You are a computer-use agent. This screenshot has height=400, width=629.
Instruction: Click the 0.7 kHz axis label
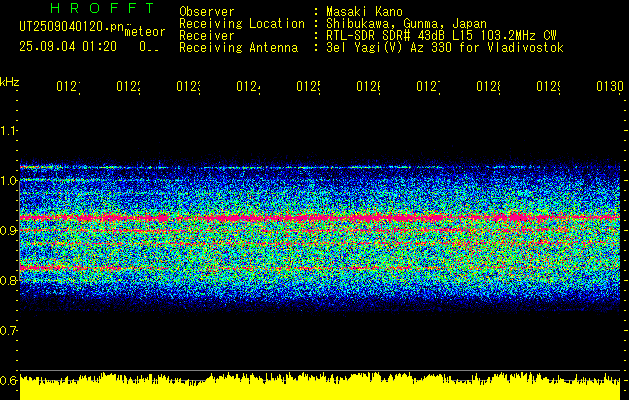click(x=8, y=330)
